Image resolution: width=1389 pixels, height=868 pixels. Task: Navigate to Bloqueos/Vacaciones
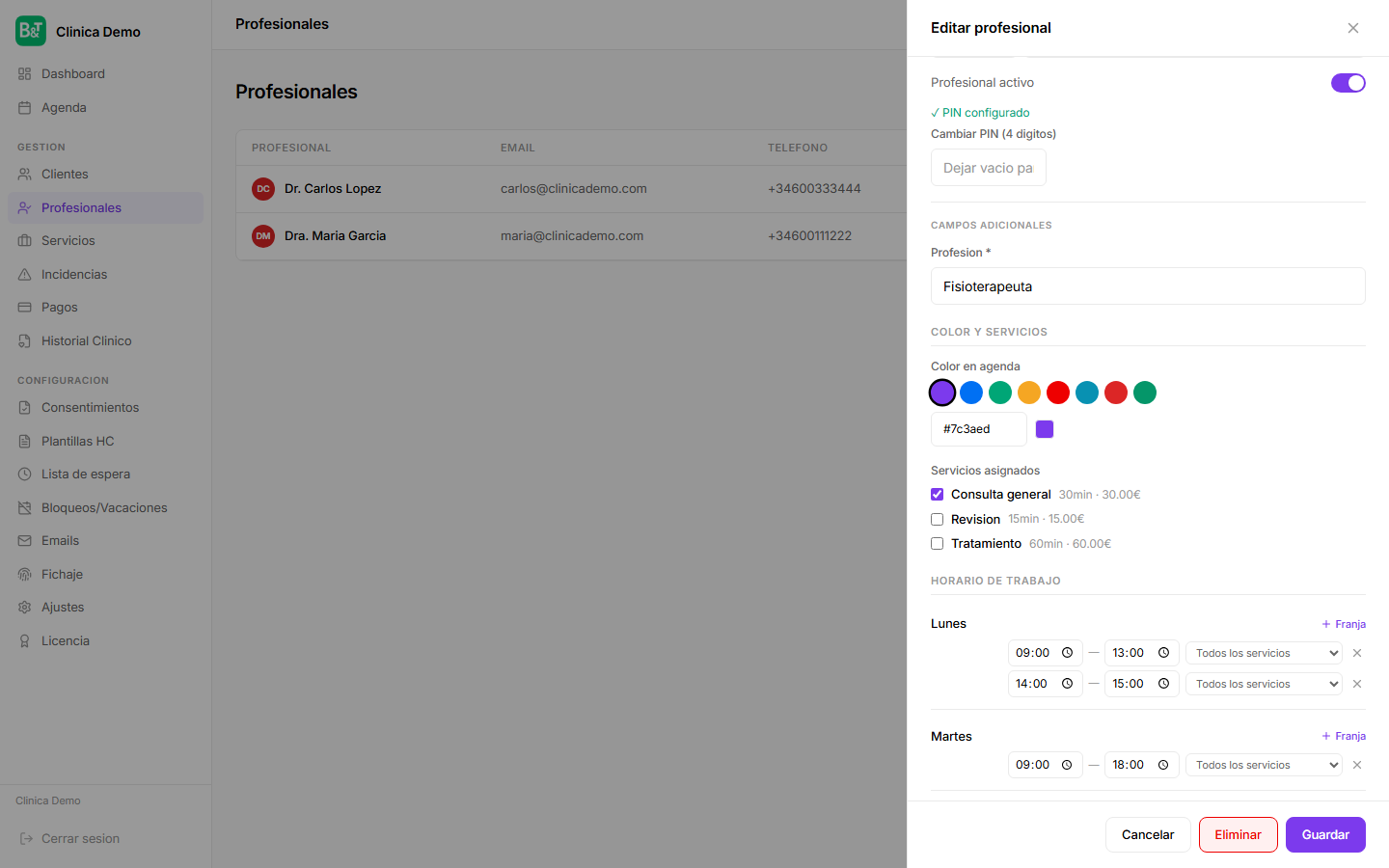point(105,508)
